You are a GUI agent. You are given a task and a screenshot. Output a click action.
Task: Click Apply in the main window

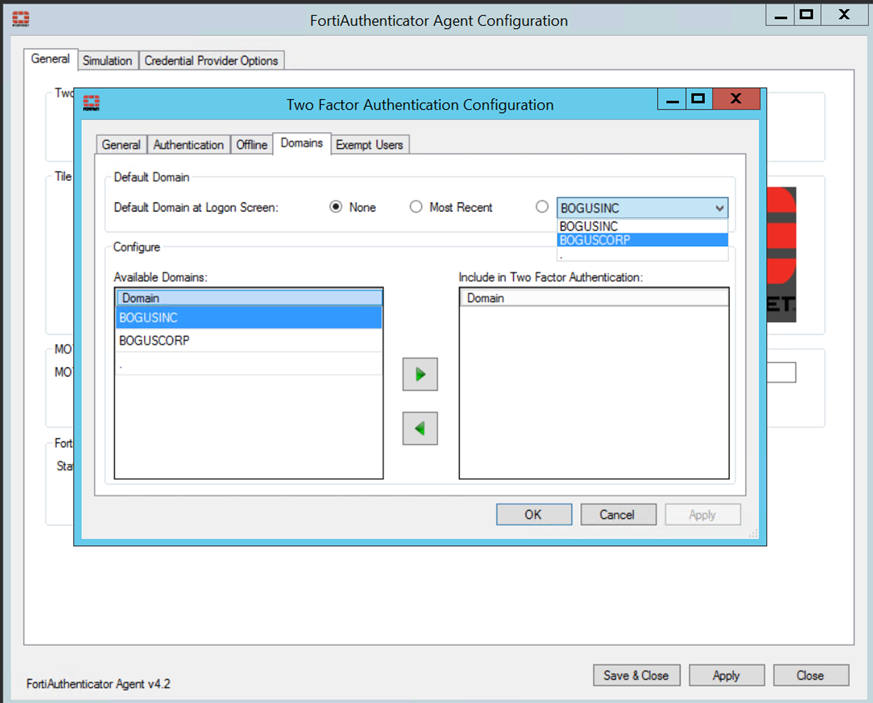pos(727,675)
